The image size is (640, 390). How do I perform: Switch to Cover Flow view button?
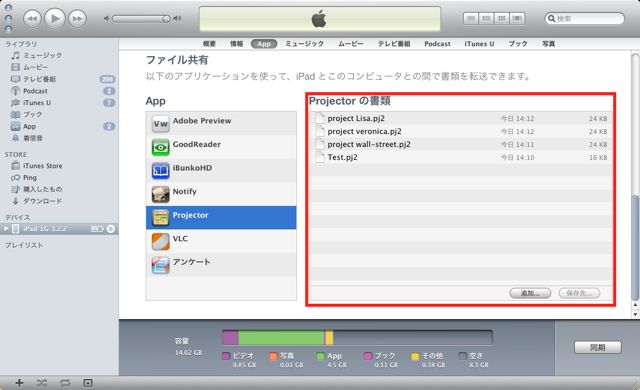(x=517, y=18)
